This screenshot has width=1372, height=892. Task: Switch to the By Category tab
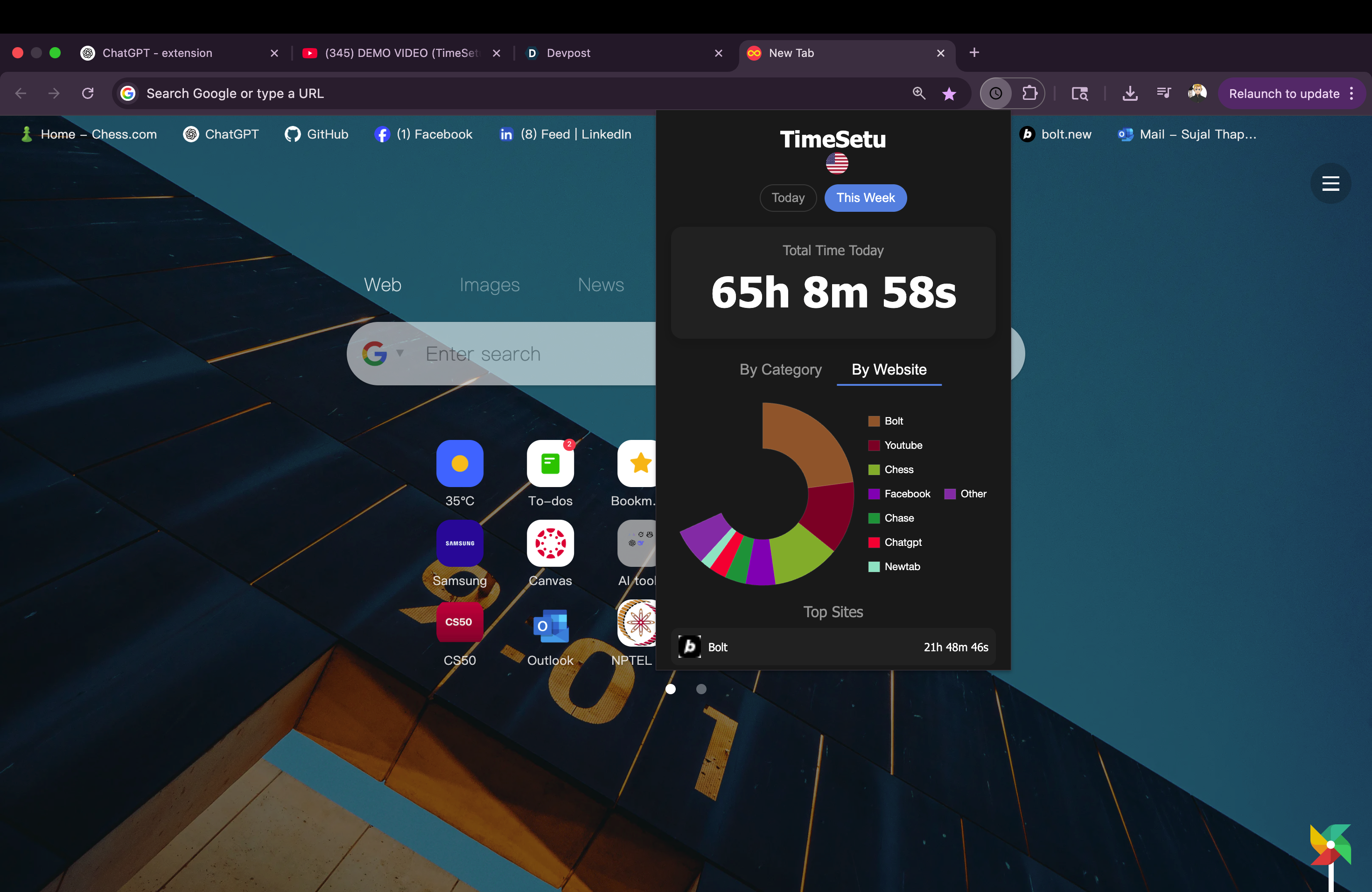point(781,370)
